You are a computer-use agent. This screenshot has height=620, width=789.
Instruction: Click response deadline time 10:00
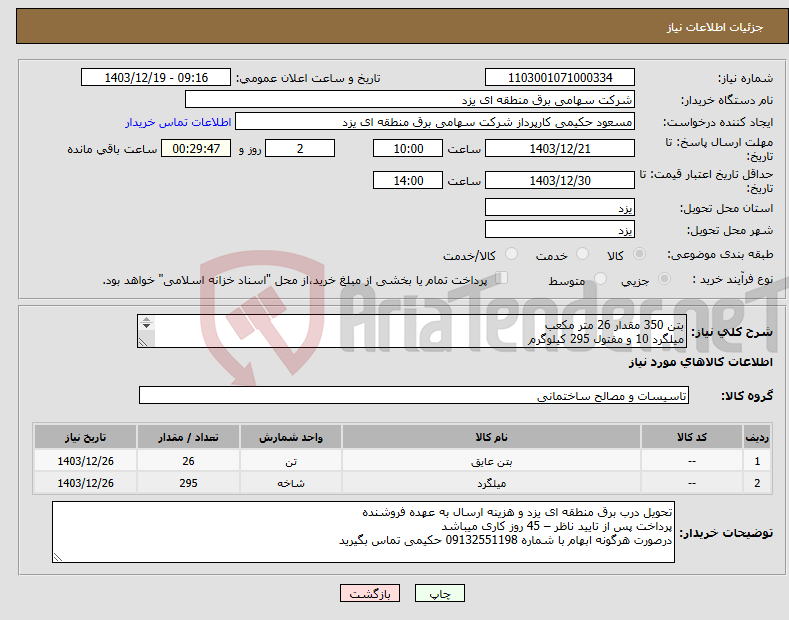coord(408,148)
